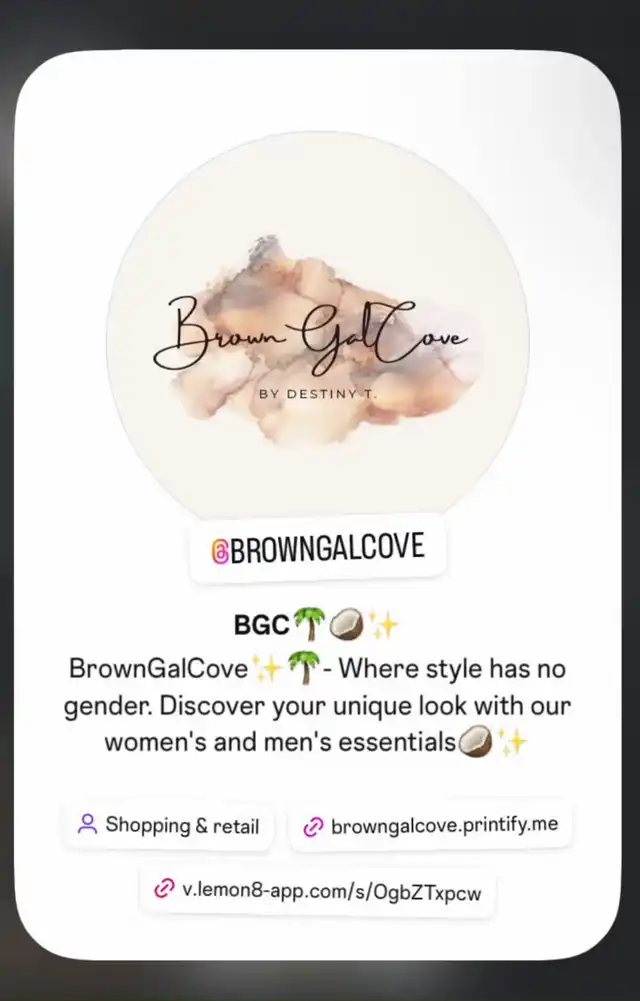This screenshot has width=640, height=1001.
Task: Tap the sparkles emoji after the BGC heading
Action: (x=383, y=624)
